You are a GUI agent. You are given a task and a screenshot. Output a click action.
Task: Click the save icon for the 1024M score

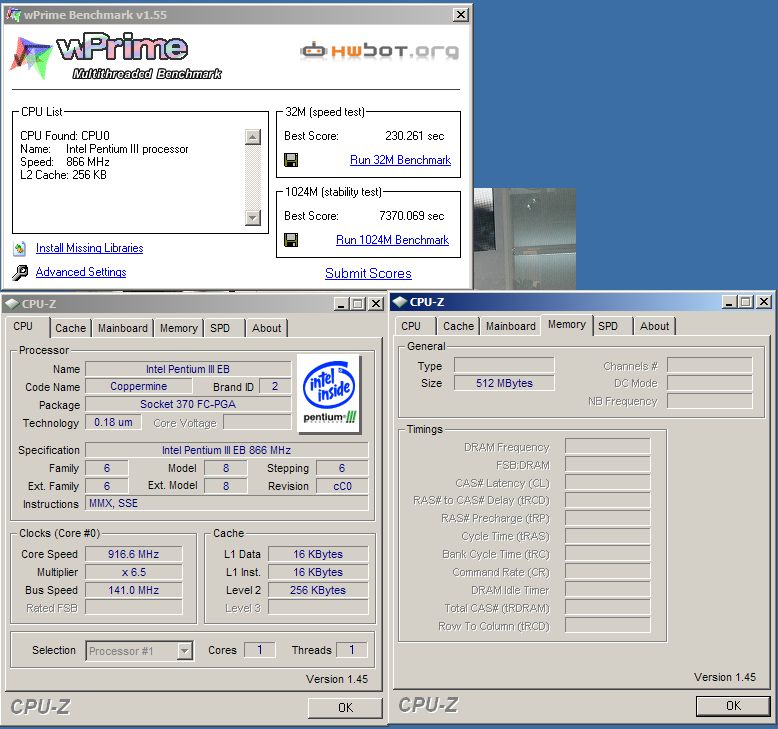tap(291, 240)
